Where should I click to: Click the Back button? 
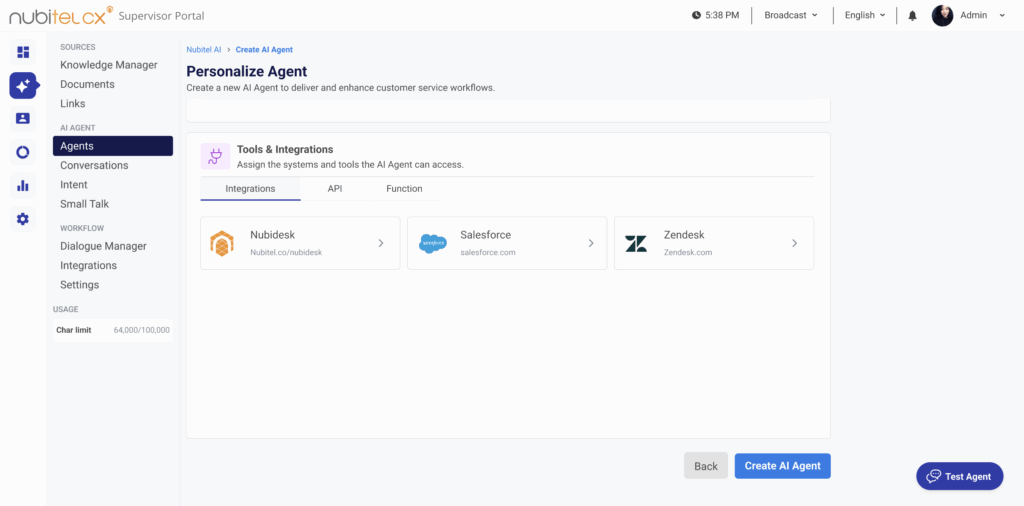tap(706, 466)
